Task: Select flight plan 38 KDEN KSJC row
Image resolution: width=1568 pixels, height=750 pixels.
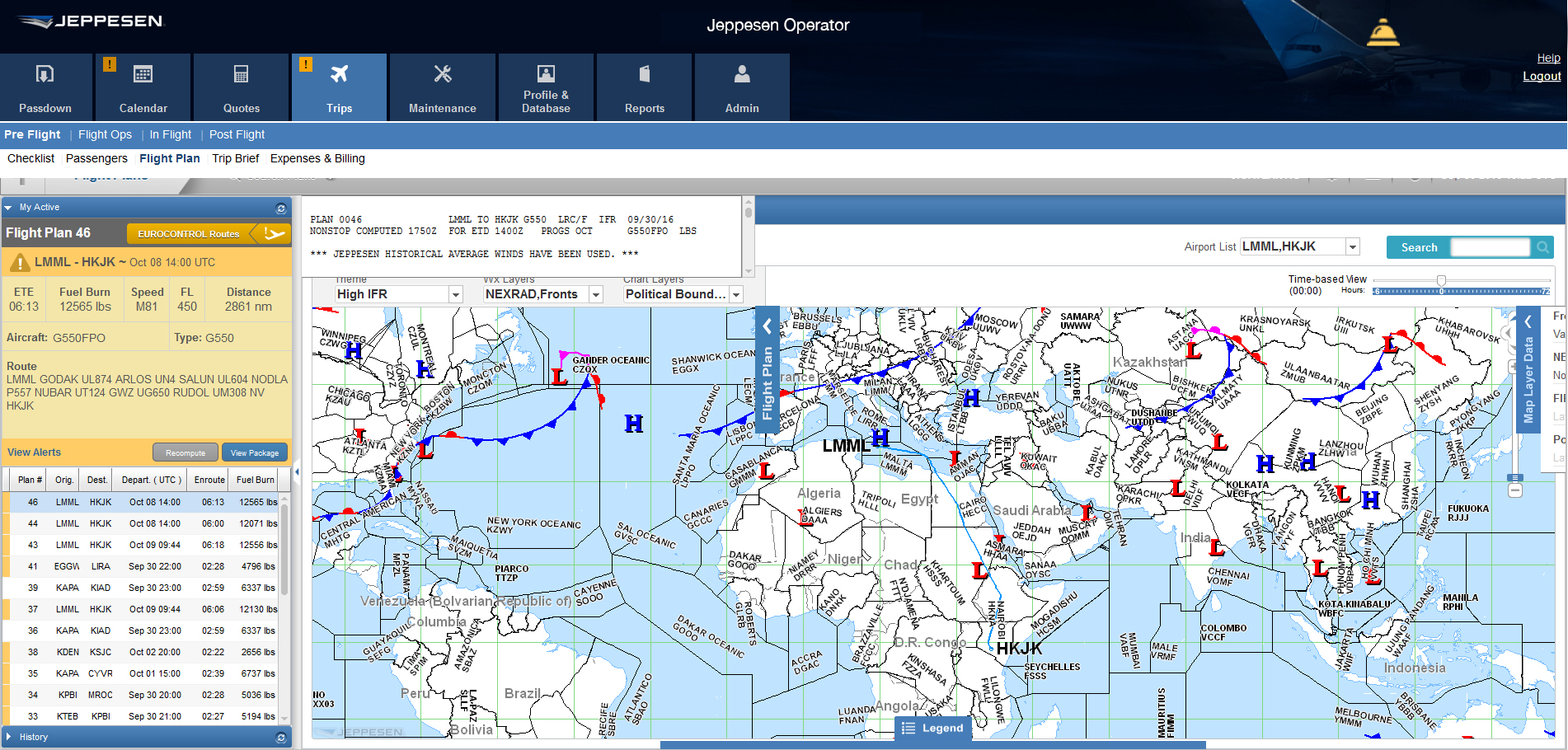Action: click(141, 652)
